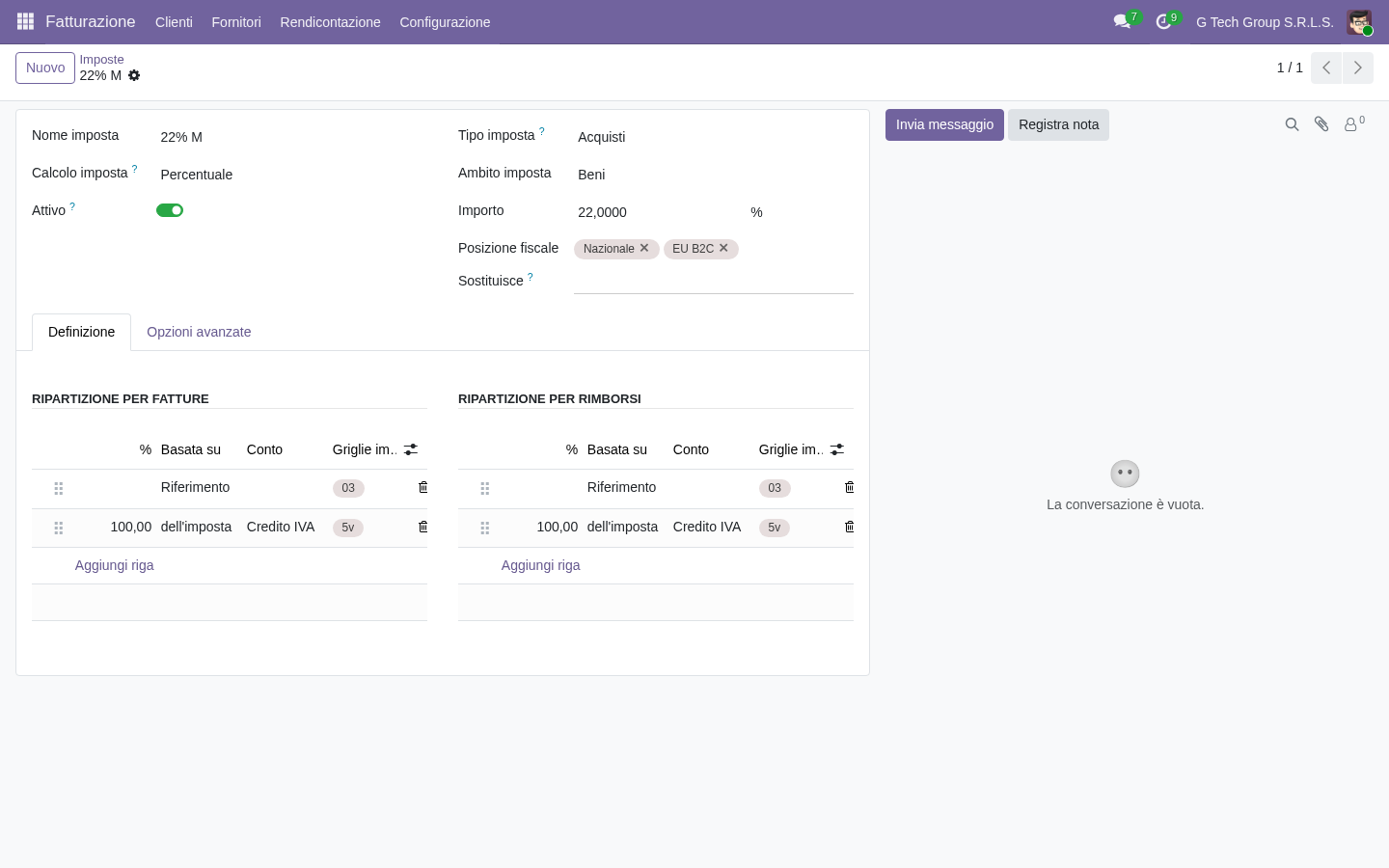Open the Calcolo imposta Percentuale dropdown
Screen dimensions: 1389x868
(291, 175)
